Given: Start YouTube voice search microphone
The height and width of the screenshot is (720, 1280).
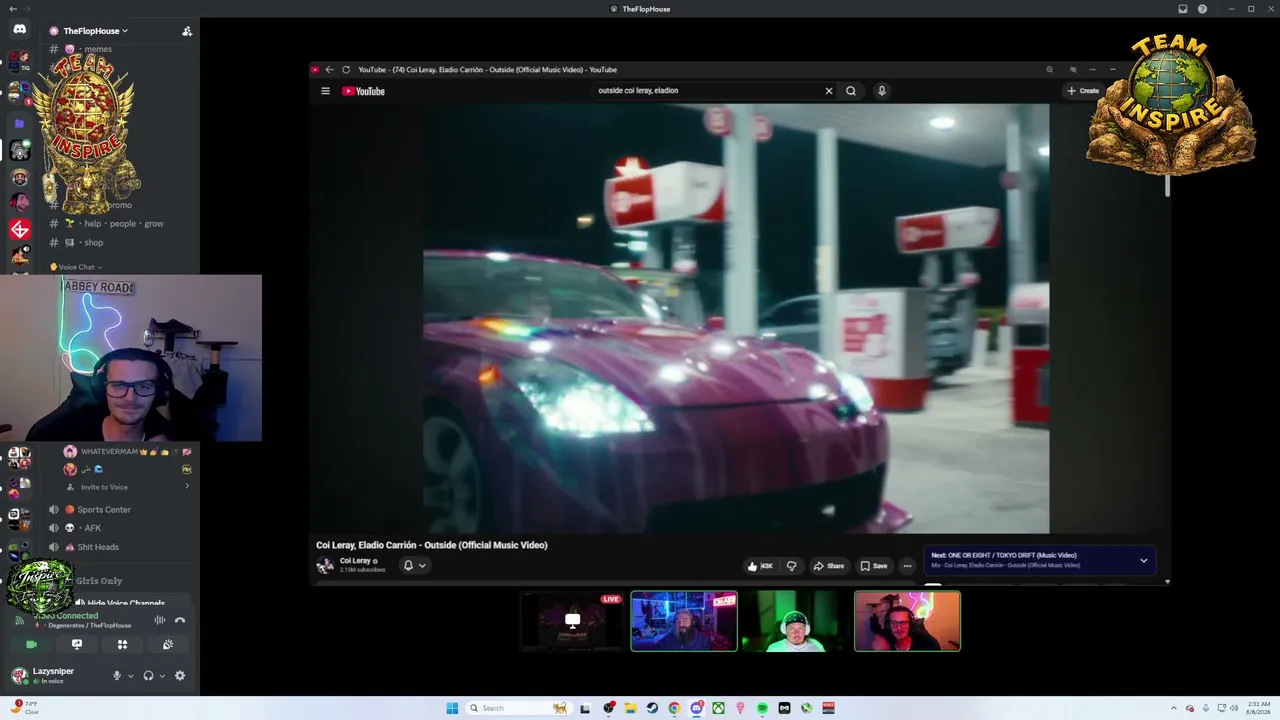Looking at the screenshot, I should point(881,91).
